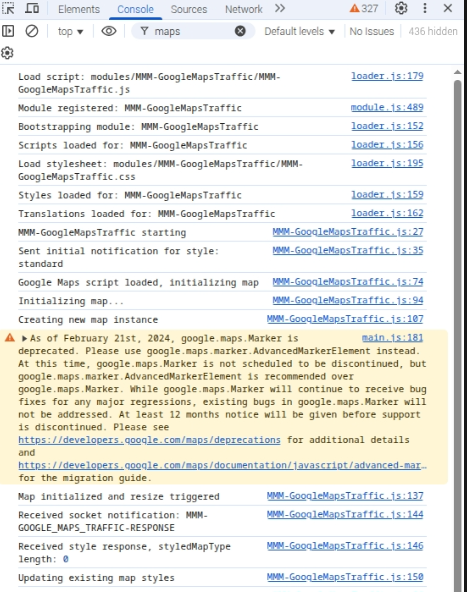Select 'Scripts loaded for' log message
This screenshot has width=467, height=592.
(133, 145)
